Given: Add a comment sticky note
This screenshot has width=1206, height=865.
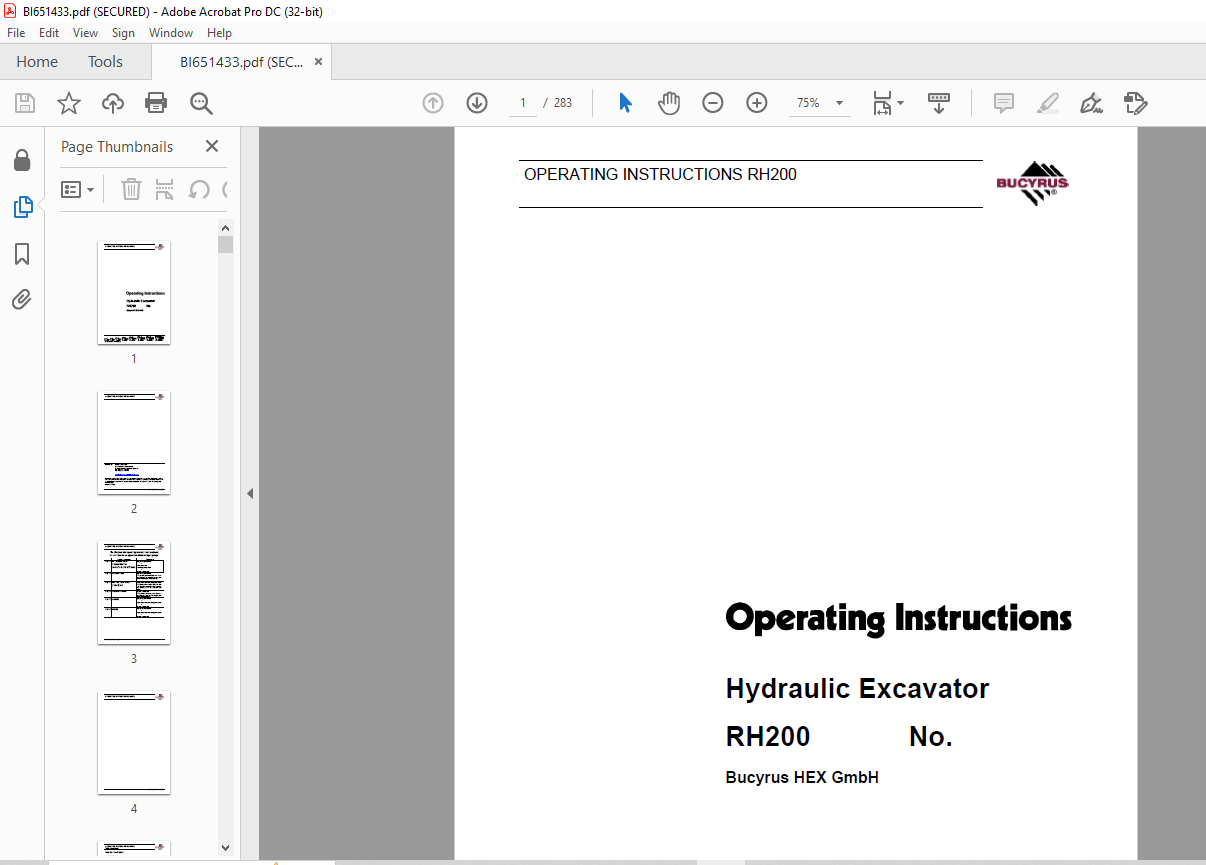Looking at the screenshot, I should (x=1004, y=103).
